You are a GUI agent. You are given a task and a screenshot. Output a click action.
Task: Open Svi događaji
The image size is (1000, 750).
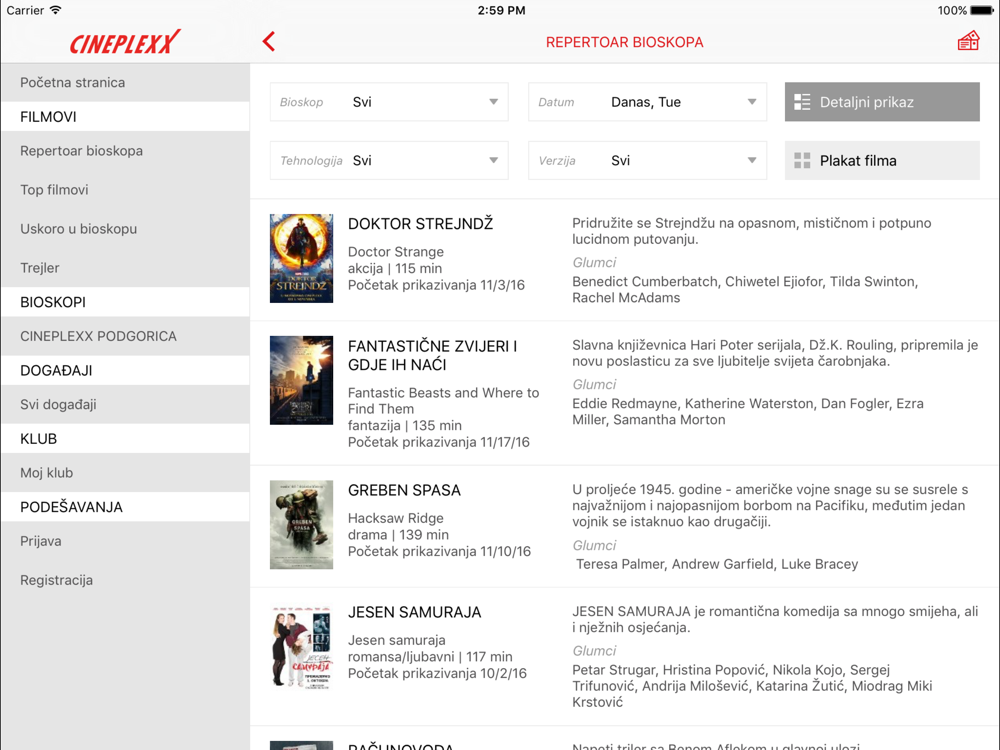coord(125,404)
